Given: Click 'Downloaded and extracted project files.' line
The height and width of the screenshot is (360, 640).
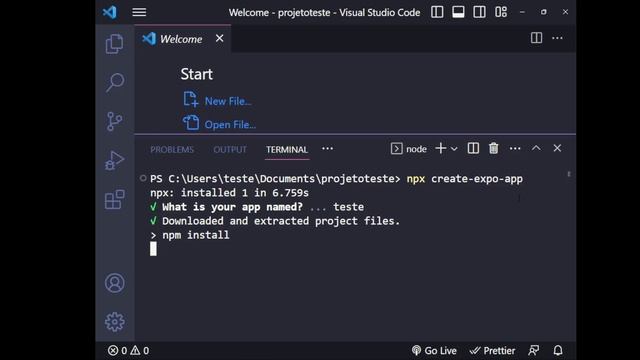Looking at the screenshot, I should pos(275,221).
